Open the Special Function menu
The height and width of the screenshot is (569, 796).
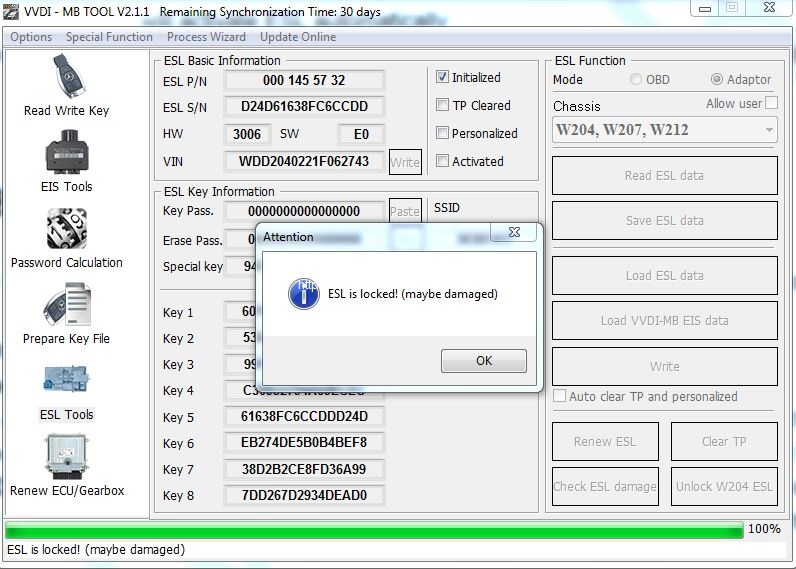[x=109, y=37]
